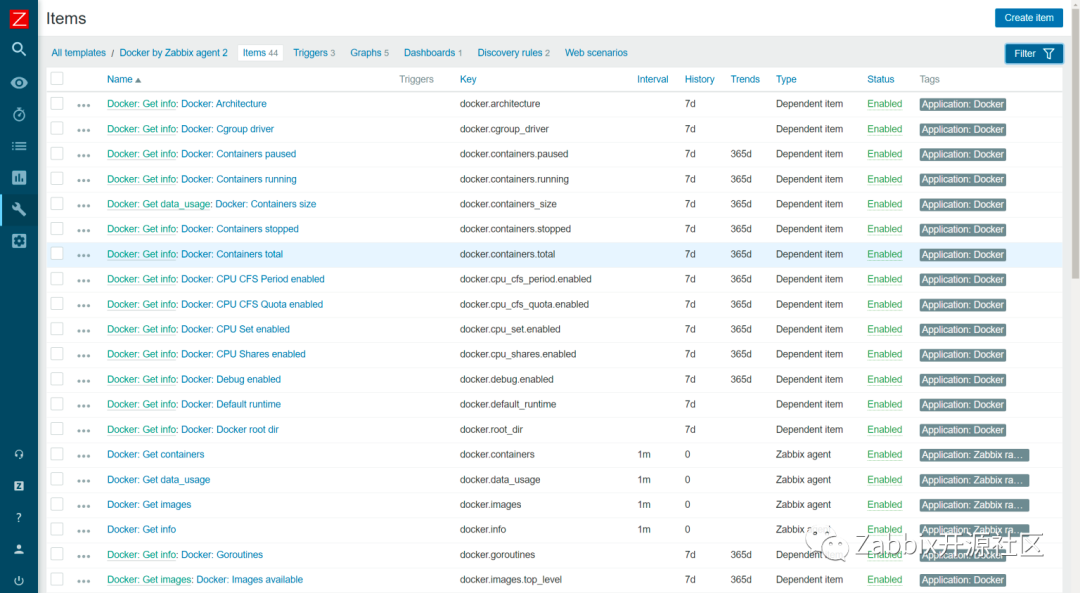Switch to Graphs tab
The width and height of the screenshot is (1080, 593).
click(369, 52)
